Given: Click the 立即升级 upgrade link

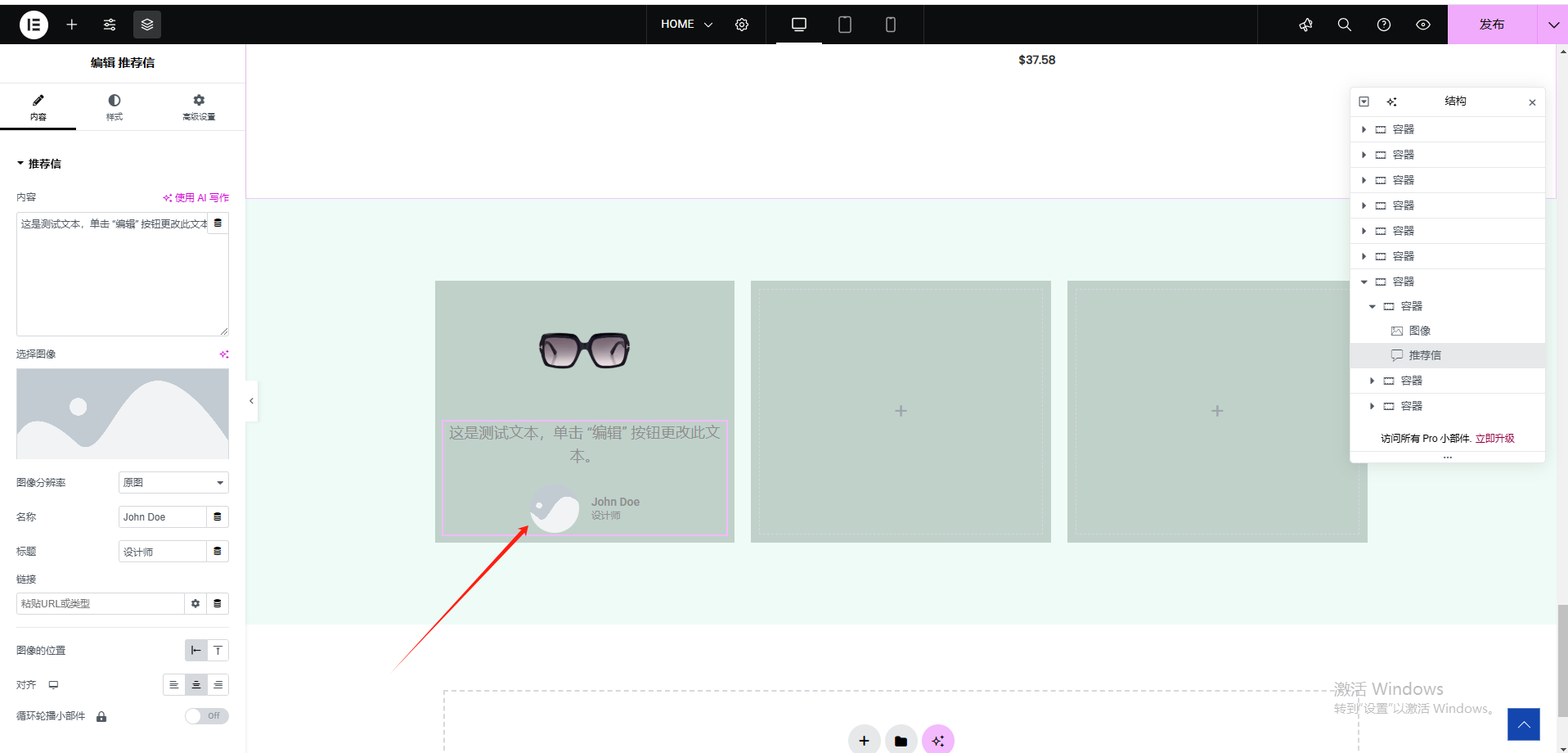Looking at the screenshot, I should [x=1494, y=439].
